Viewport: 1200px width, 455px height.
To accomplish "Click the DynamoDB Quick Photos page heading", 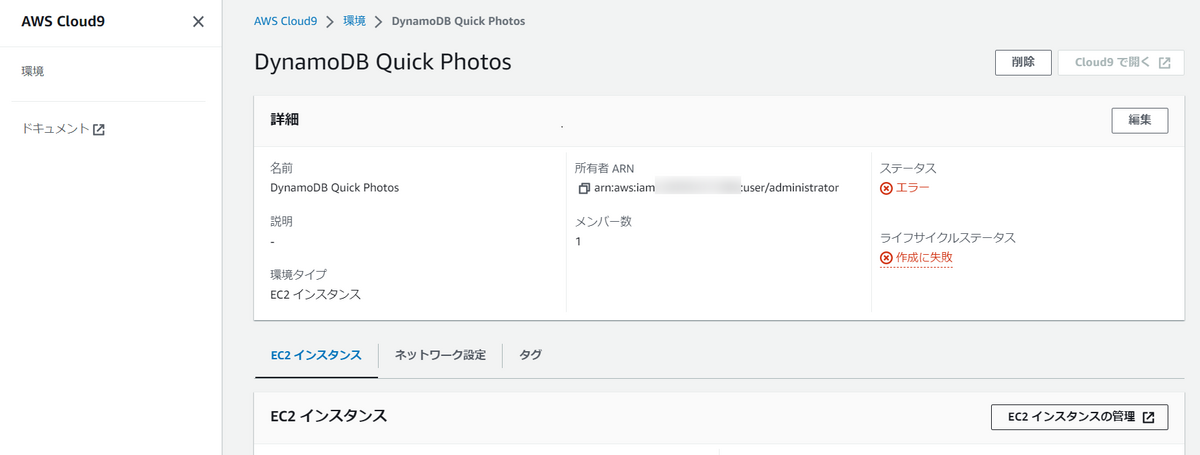I will coord(383,62).
